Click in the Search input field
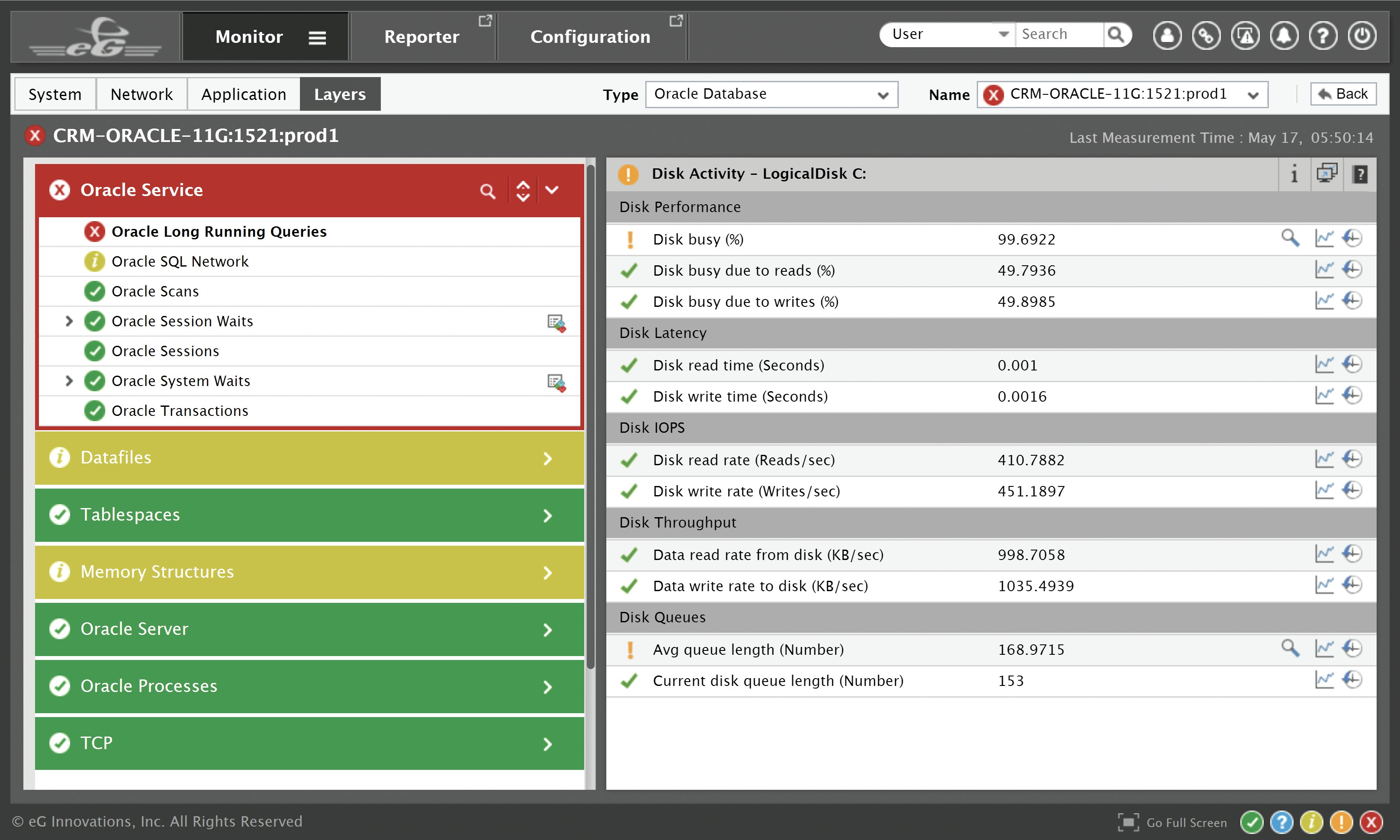The image size is (1400, 840). click(x=1058, y=35)
